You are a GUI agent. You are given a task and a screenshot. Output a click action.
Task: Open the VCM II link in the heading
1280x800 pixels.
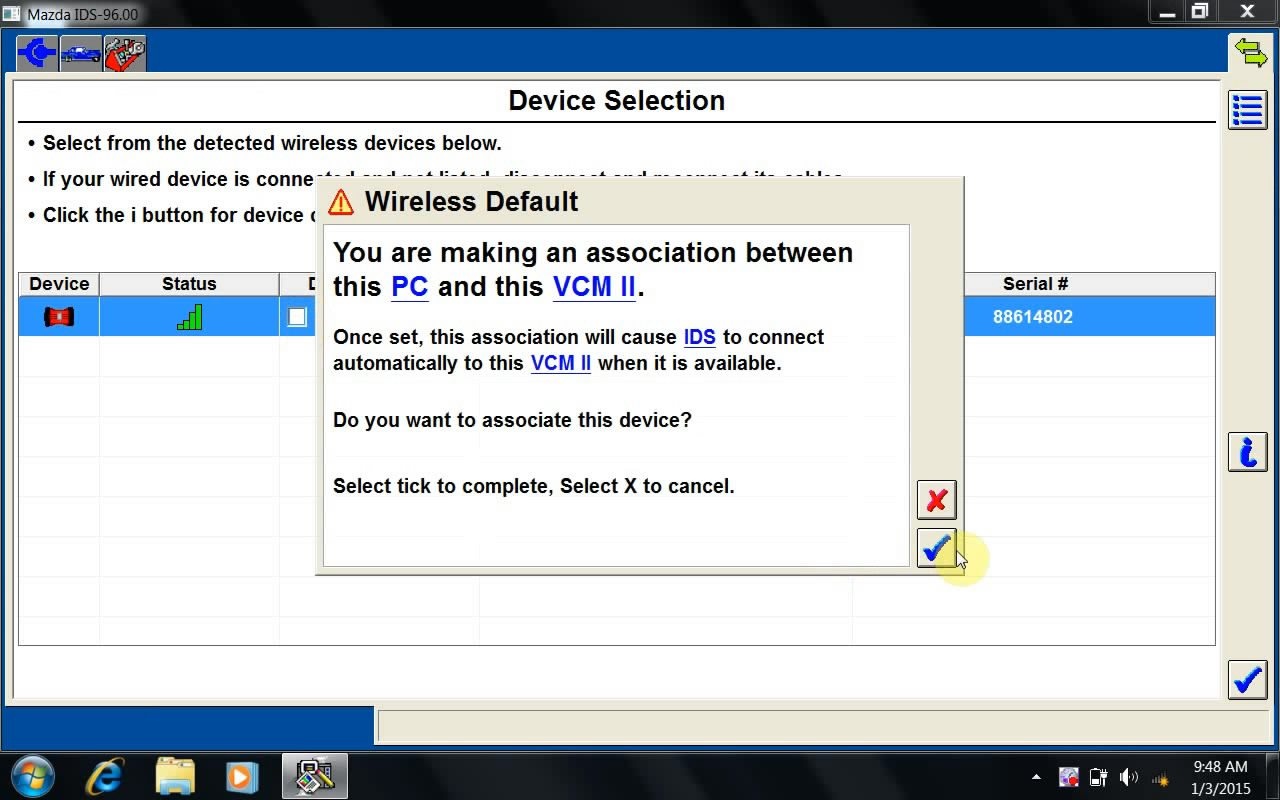(x=594, y=287)
